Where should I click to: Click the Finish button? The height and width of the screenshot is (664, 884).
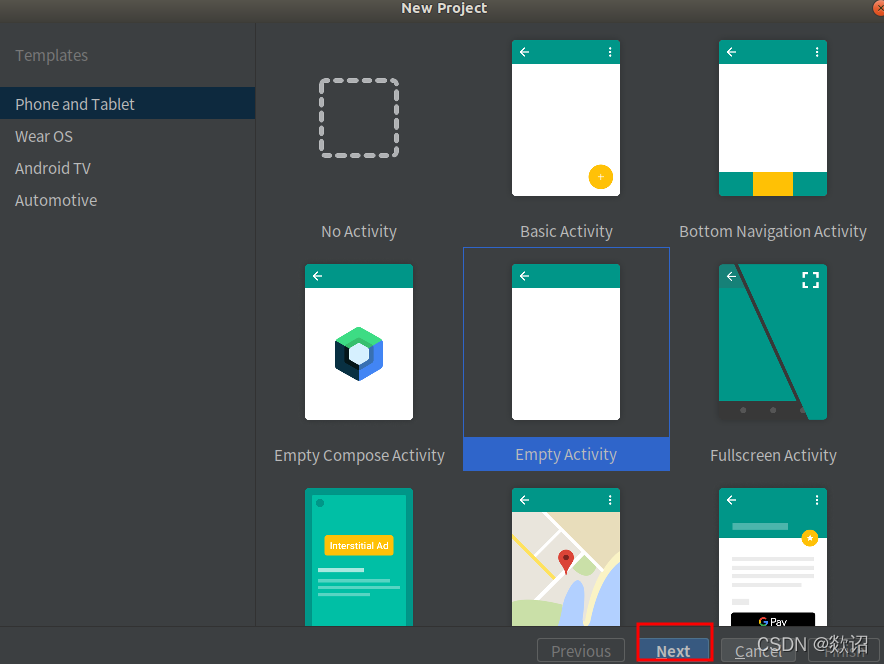(x=845, y=650)
